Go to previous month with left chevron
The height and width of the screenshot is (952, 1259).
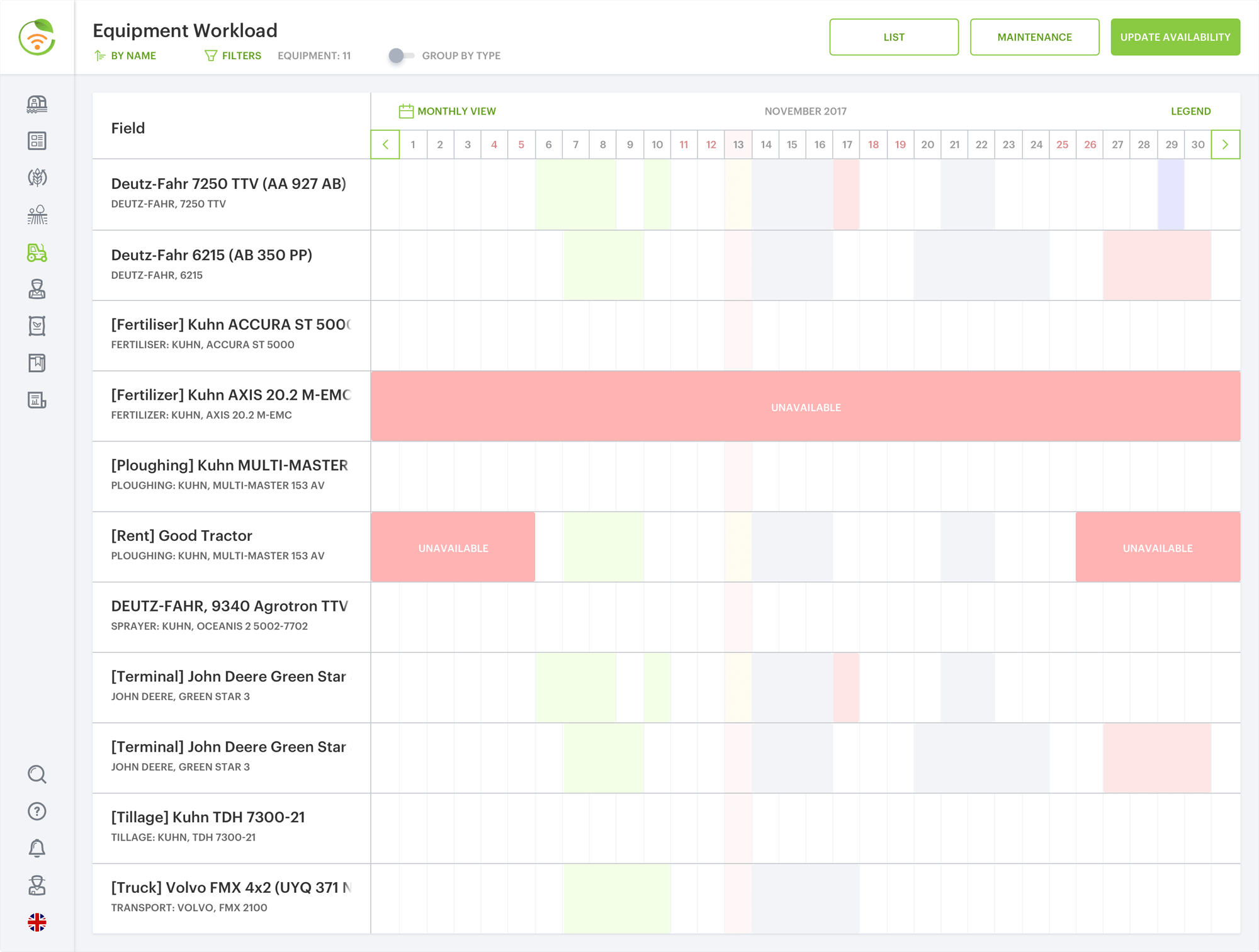point(385,145)
